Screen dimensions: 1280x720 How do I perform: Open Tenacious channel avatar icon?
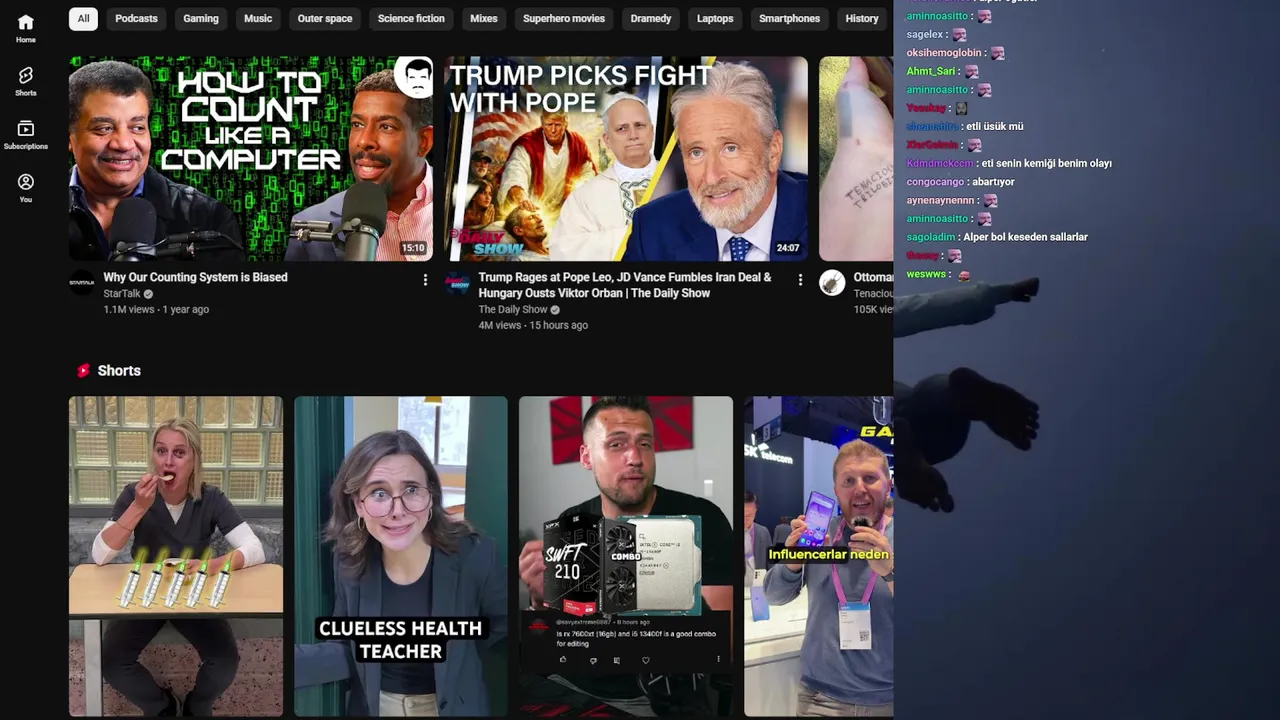click(832, 283)
